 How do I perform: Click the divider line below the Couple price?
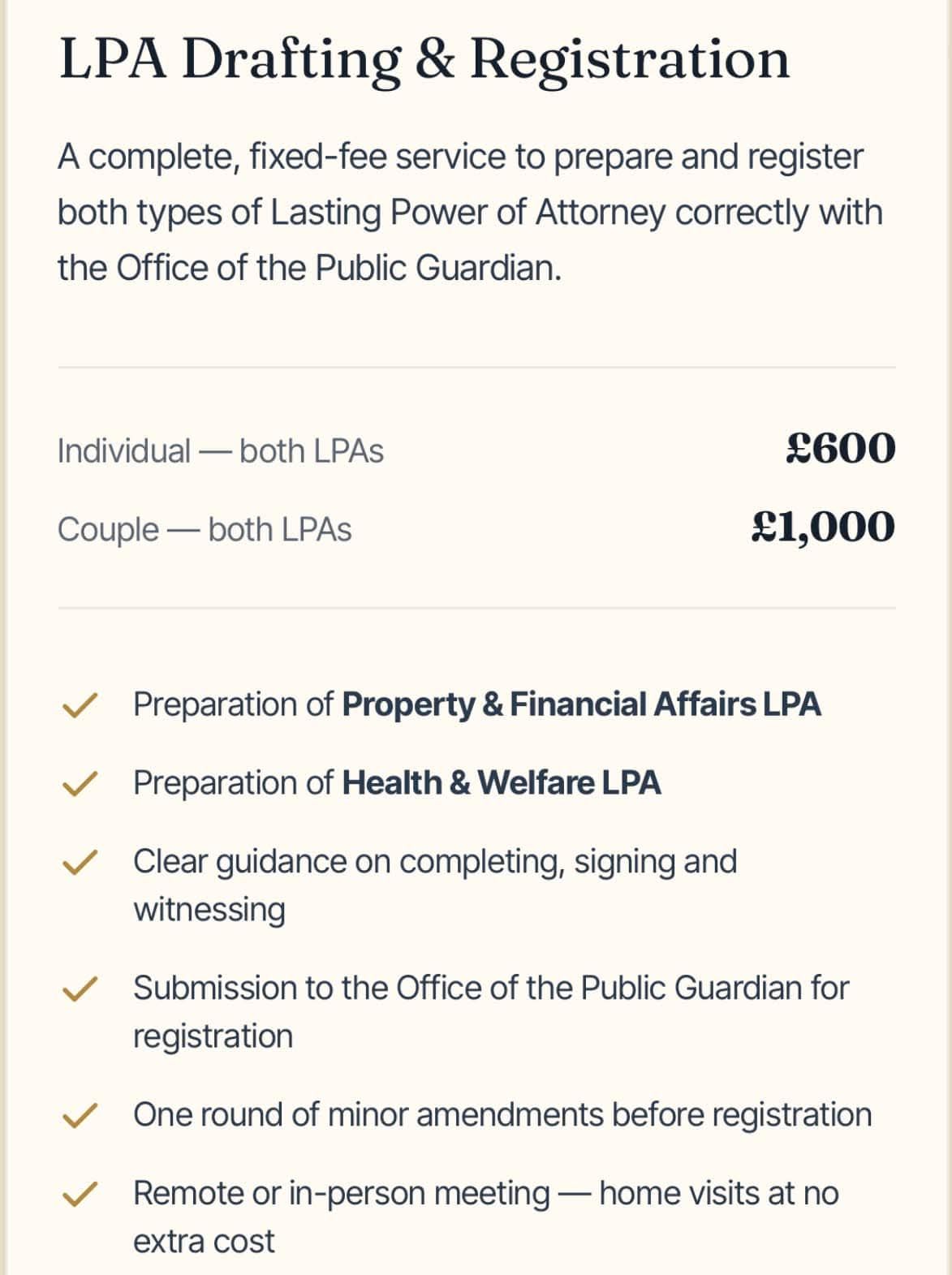click(476, 608)
